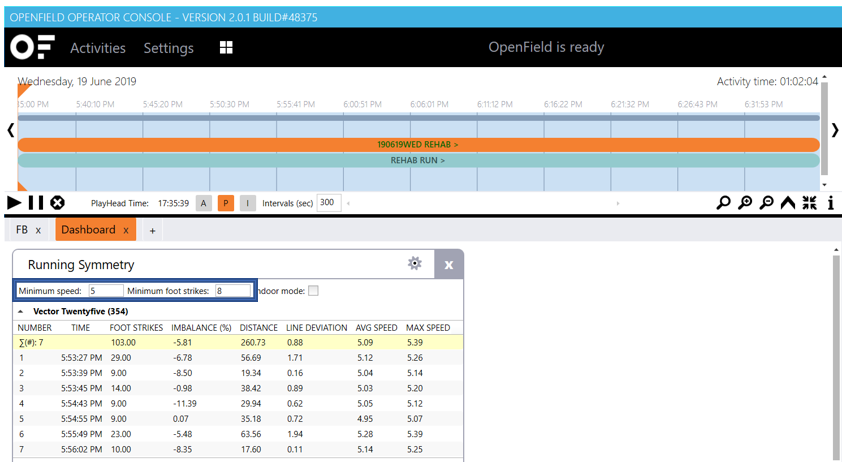Click the horizontal slider left arrow
The image size is (842, 468).
point(349,203)
